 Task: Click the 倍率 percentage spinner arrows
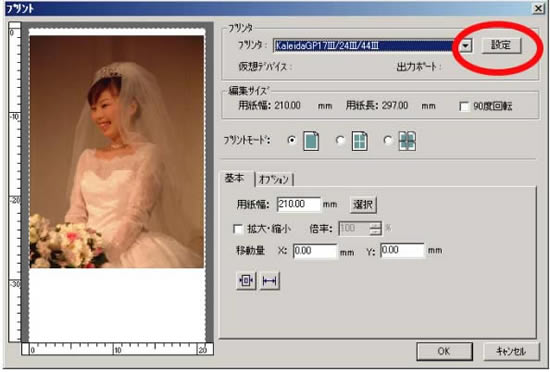375,229
